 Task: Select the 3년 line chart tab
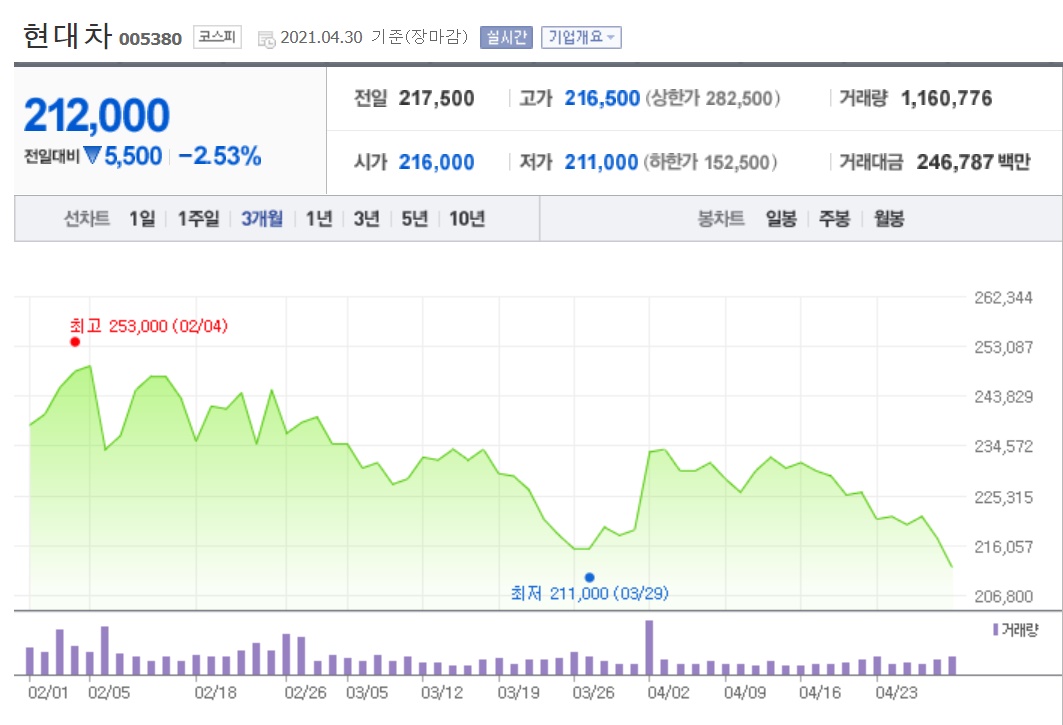[367, 218]
